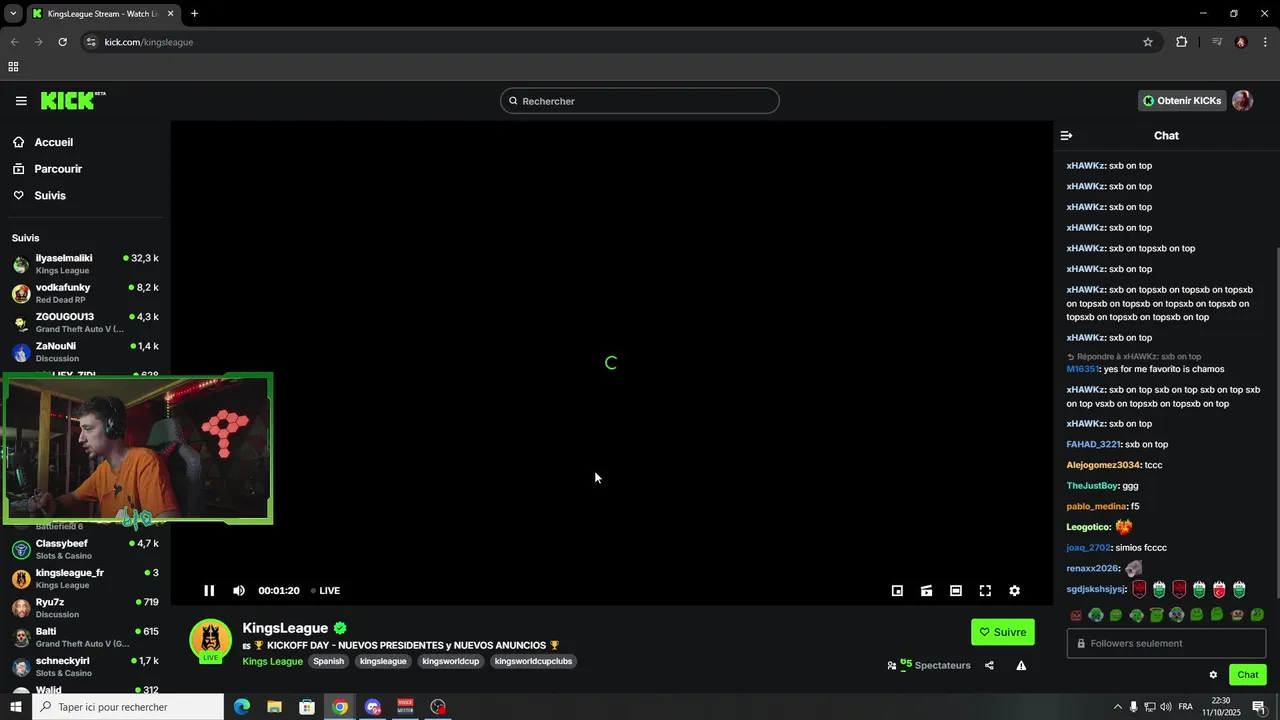The width and height of the screenshot is (1280, 720).
Task: Toggle fullscreen mode
Action: [985, 591]
